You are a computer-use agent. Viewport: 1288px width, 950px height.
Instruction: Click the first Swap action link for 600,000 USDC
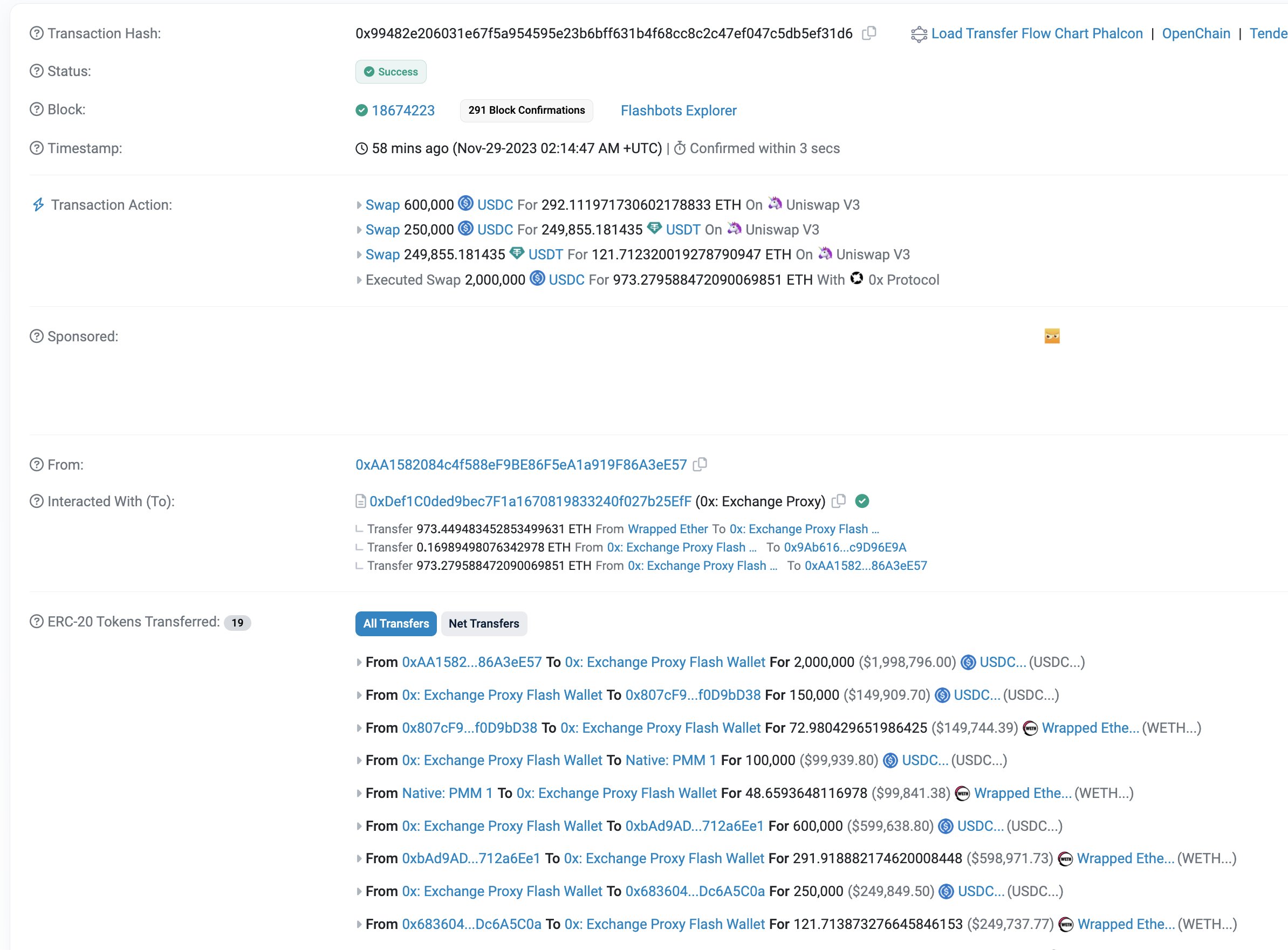click(382, 205)
